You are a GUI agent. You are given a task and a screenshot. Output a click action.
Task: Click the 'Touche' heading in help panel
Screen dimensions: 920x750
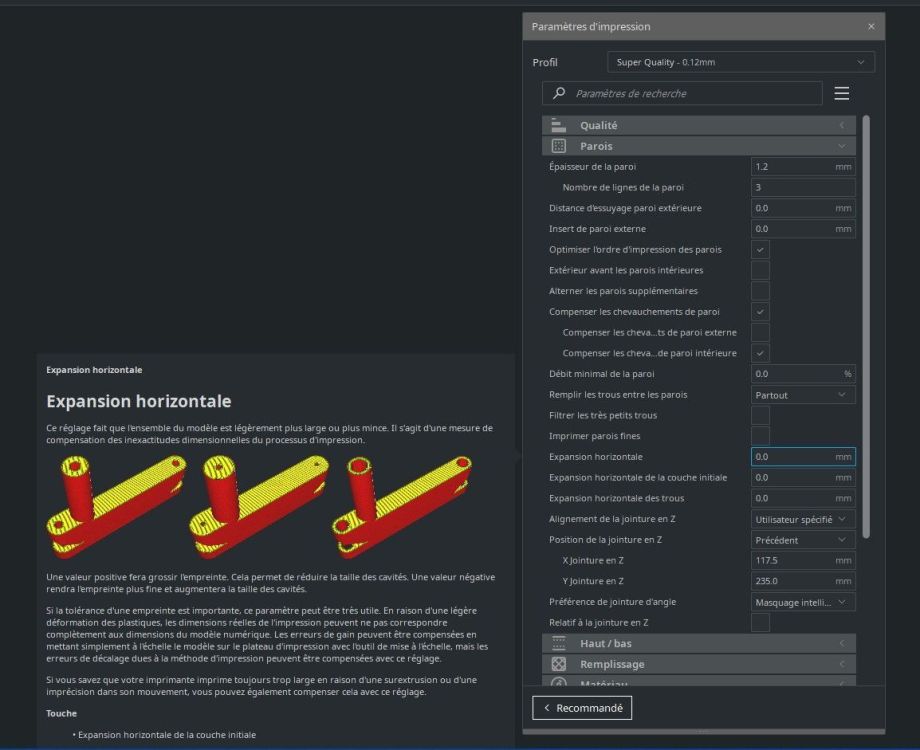point(62,714)
